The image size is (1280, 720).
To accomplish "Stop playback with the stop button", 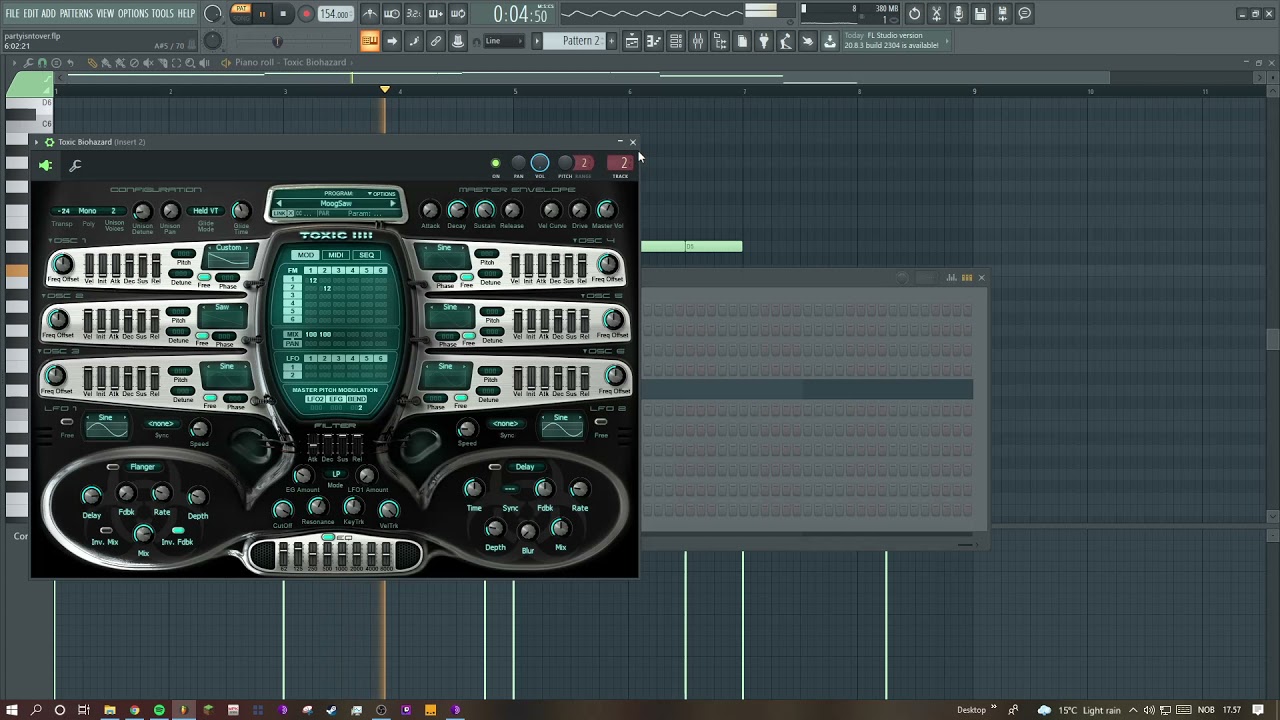I will [x=283, y=14].
